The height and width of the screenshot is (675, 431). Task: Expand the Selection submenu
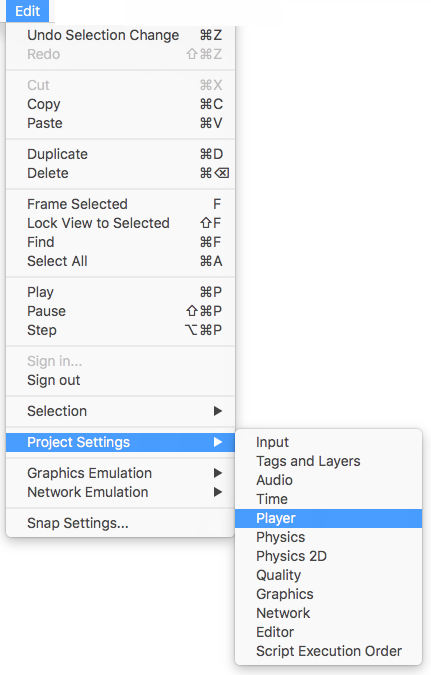tap(121, 411)
